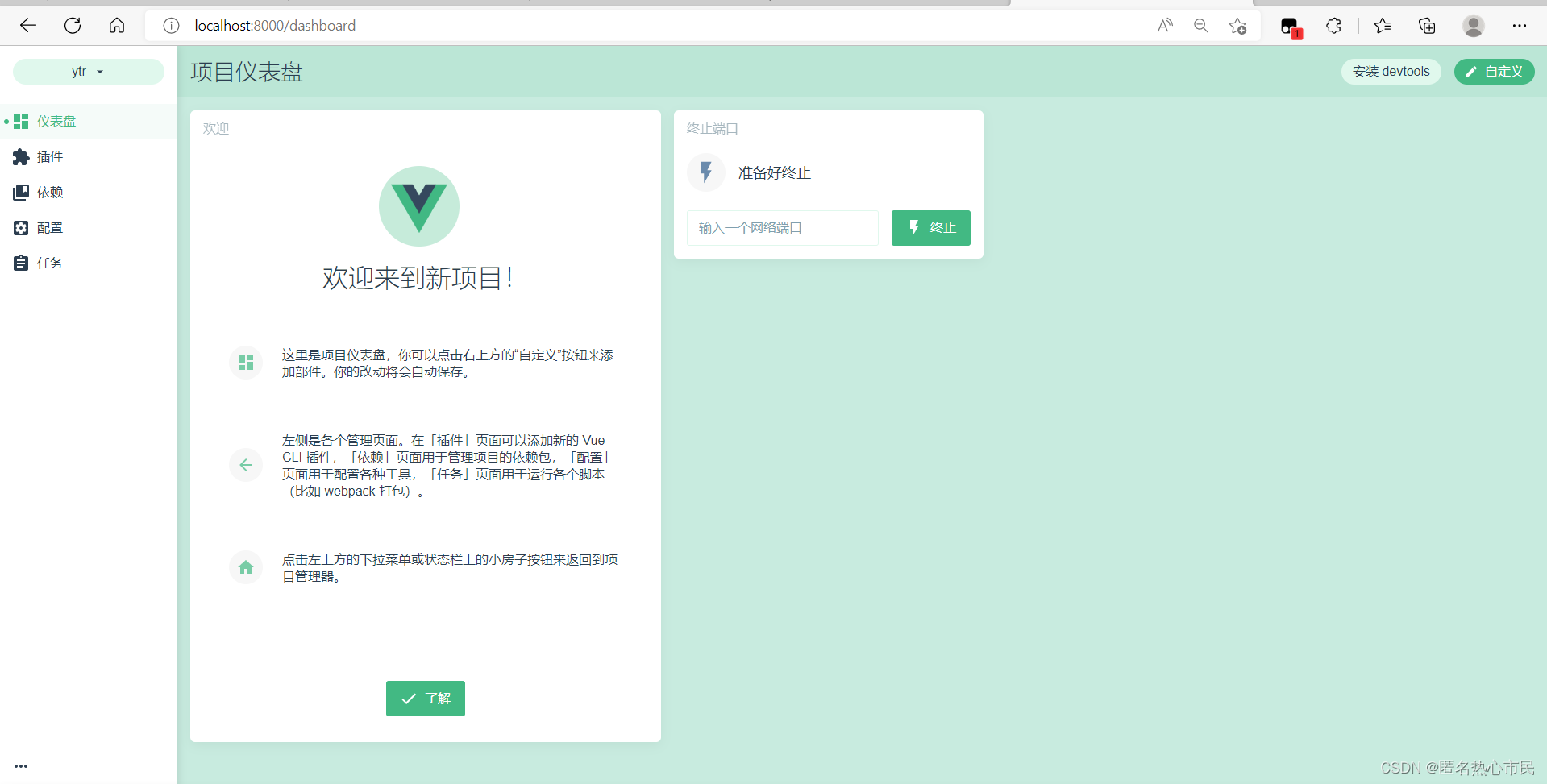Click the lightning bolt kill port icon
Image resolution: width=1547 pixels, height=784 pixels.
point(706,172)
